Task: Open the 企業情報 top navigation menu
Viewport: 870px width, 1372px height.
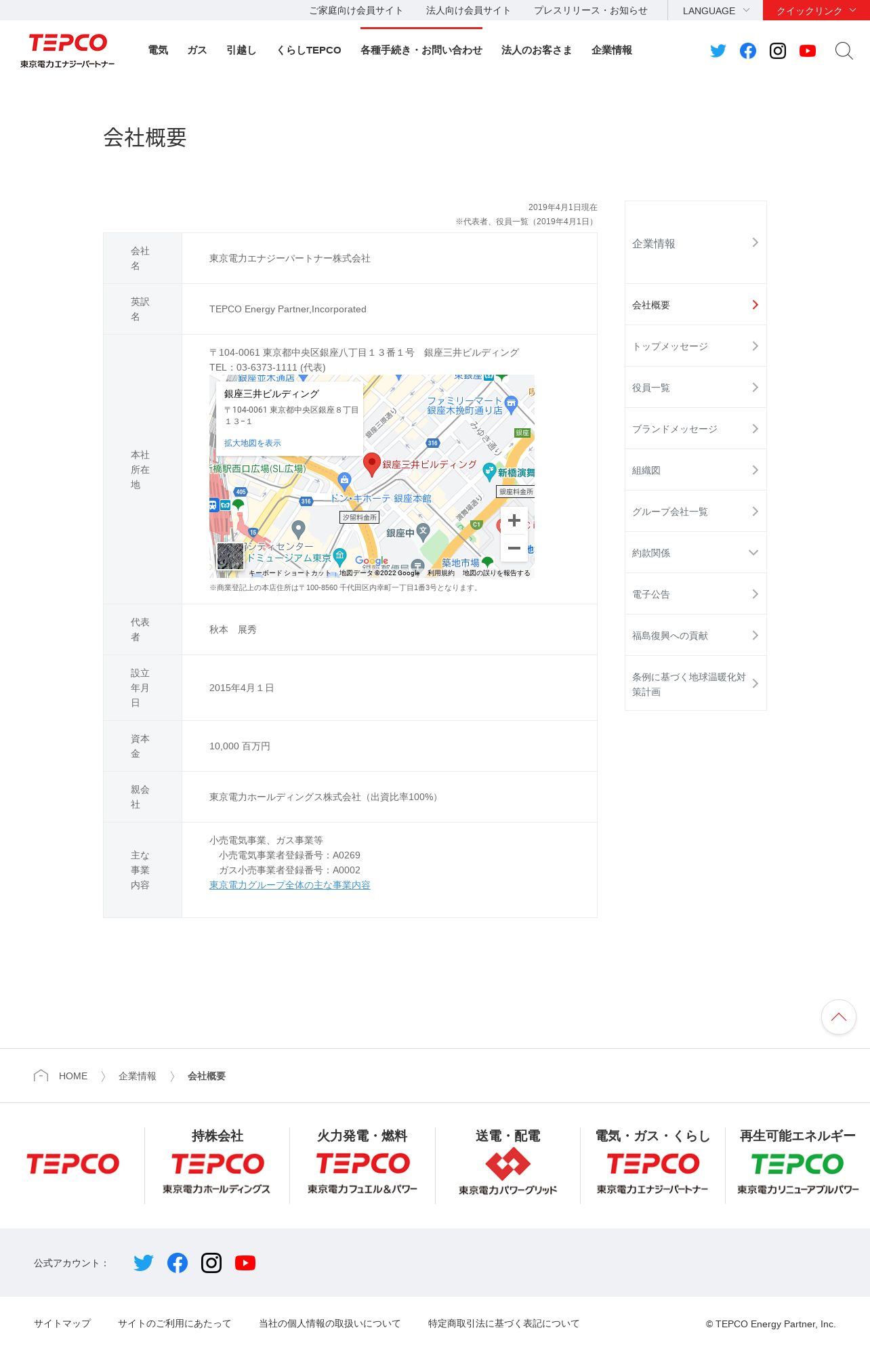Action: [x=612, y=50]
